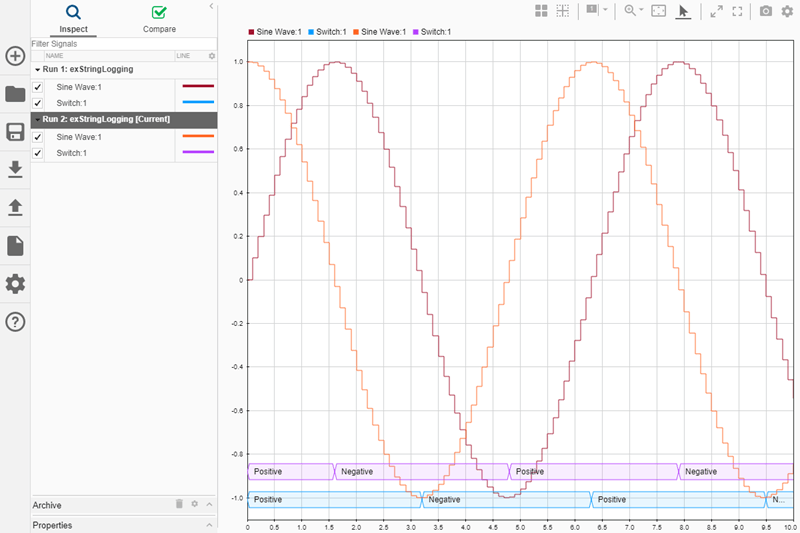This screenshot has height=533, width=800.
Task: Click the save icon in left sidebar
Action: click(x=15, y=133)
